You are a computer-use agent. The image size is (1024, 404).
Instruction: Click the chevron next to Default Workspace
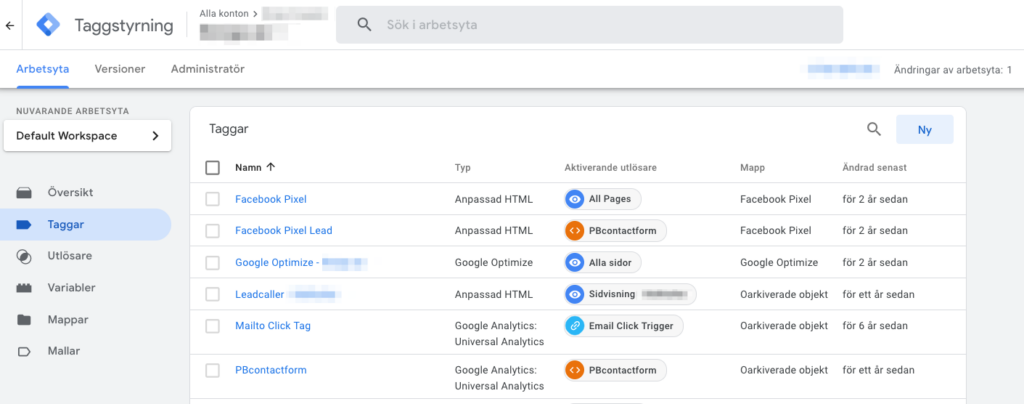[x=155, y=136]
